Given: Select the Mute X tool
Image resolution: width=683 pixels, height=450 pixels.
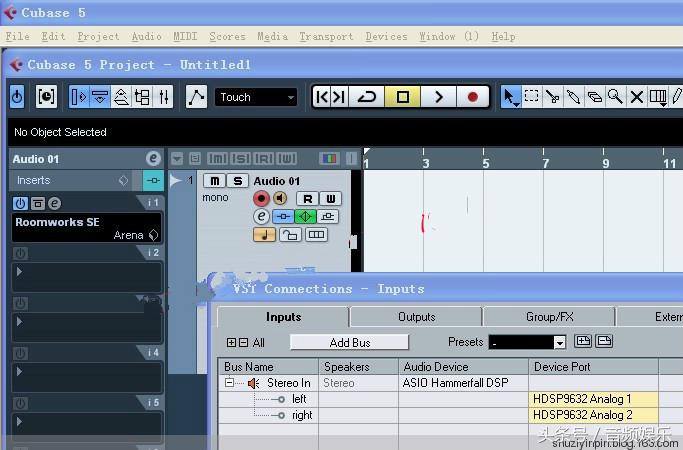Looking at the screenshot, I should (x=636, y=96).
